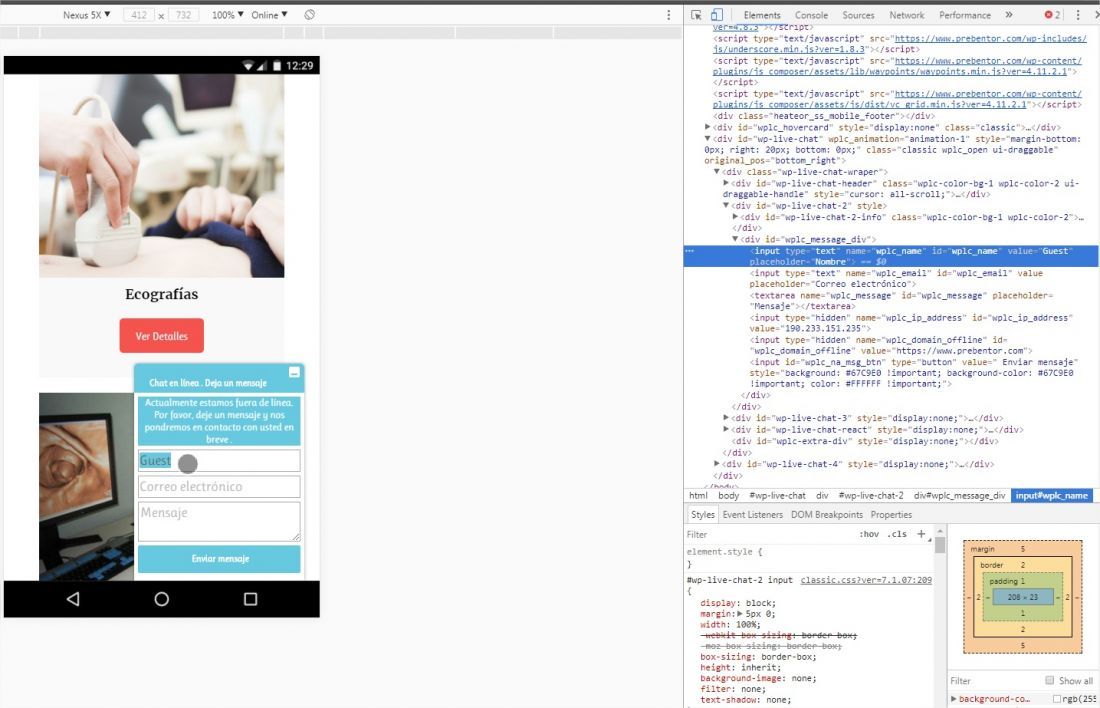
Task: Expand the margin shorthand property triangle
Action: click(x=739, y=613)
